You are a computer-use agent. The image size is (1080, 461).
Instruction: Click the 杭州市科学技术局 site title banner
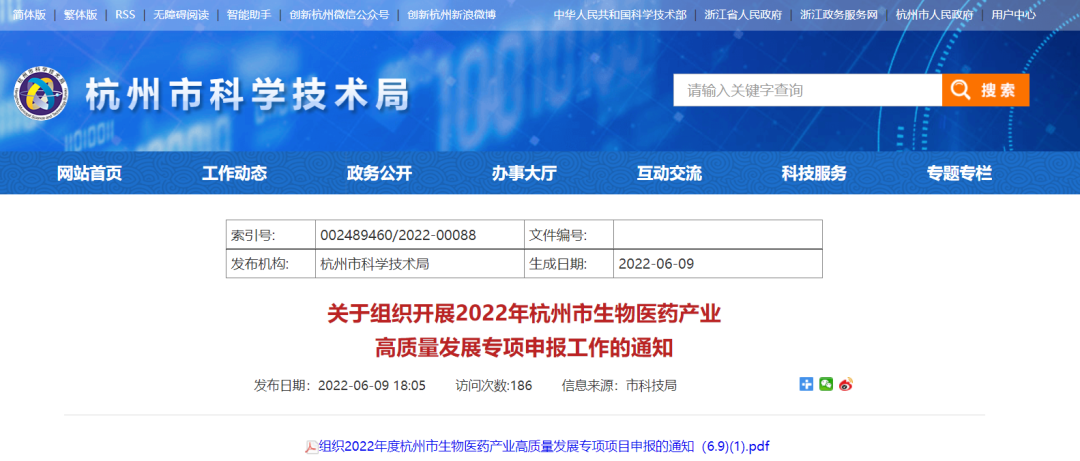point(247,95)
